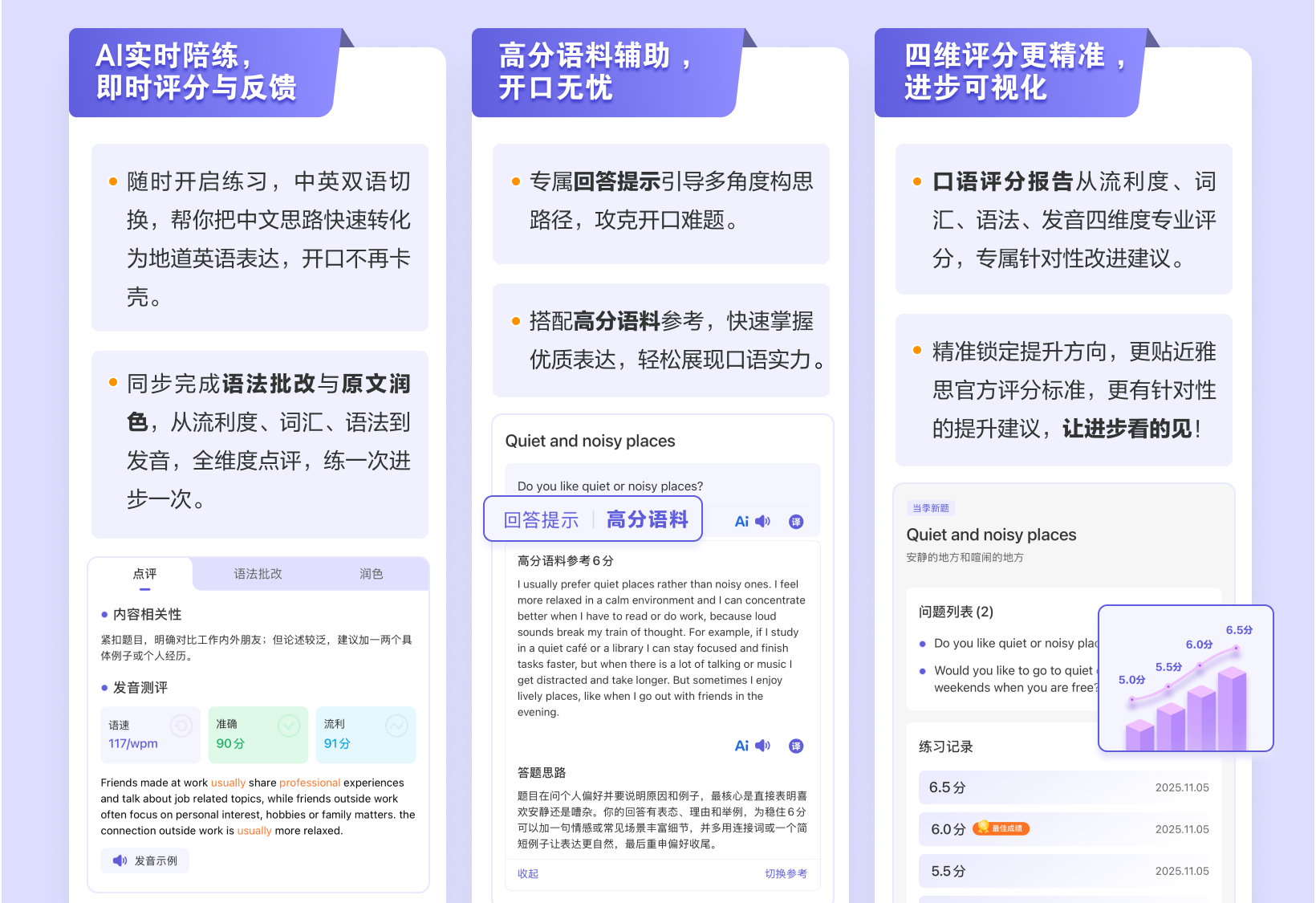Click the circular icon on the 语速 117/wpm card
The width and height of the screenshot is (1316, 903).
click(x=182, y=725)
